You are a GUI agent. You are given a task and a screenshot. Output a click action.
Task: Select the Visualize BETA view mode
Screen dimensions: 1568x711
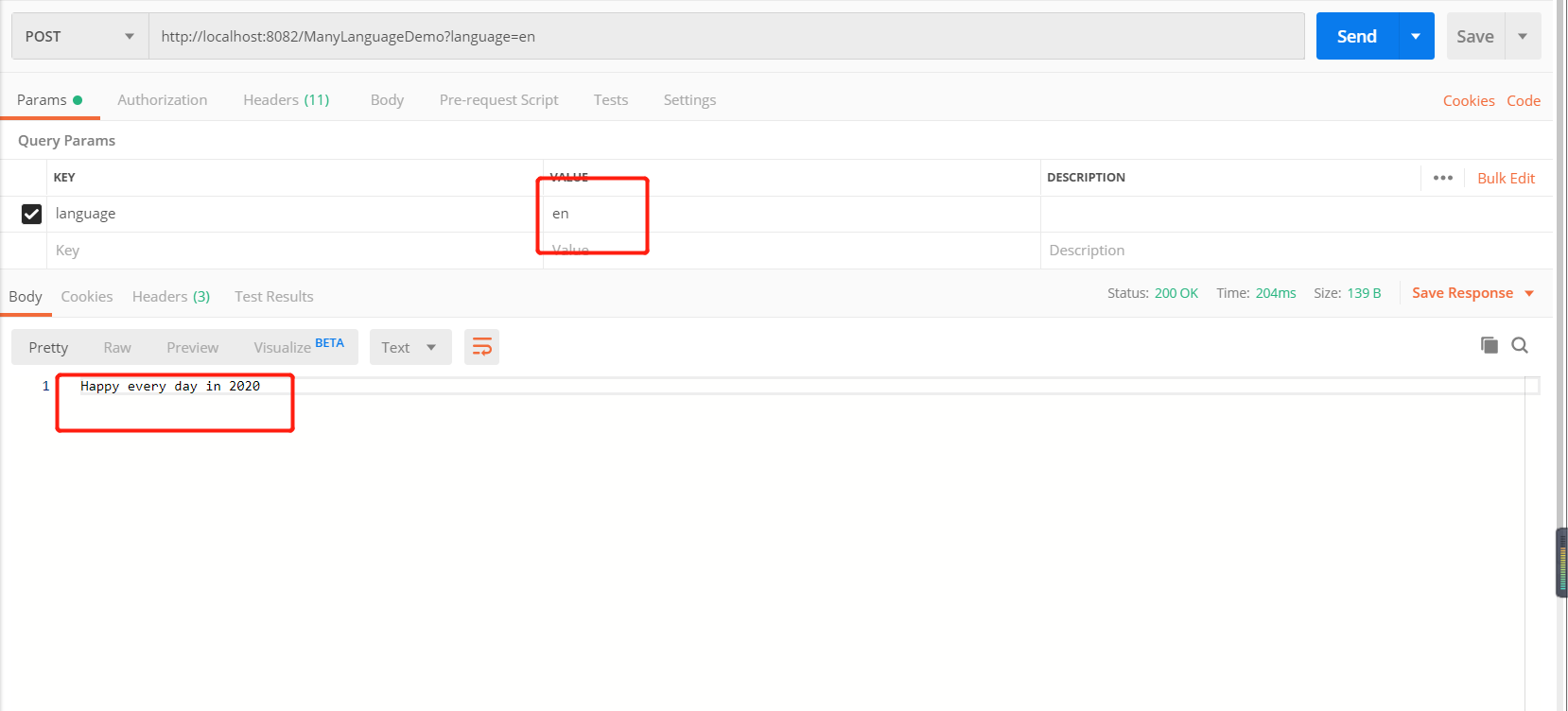click(x=299, y=347)
